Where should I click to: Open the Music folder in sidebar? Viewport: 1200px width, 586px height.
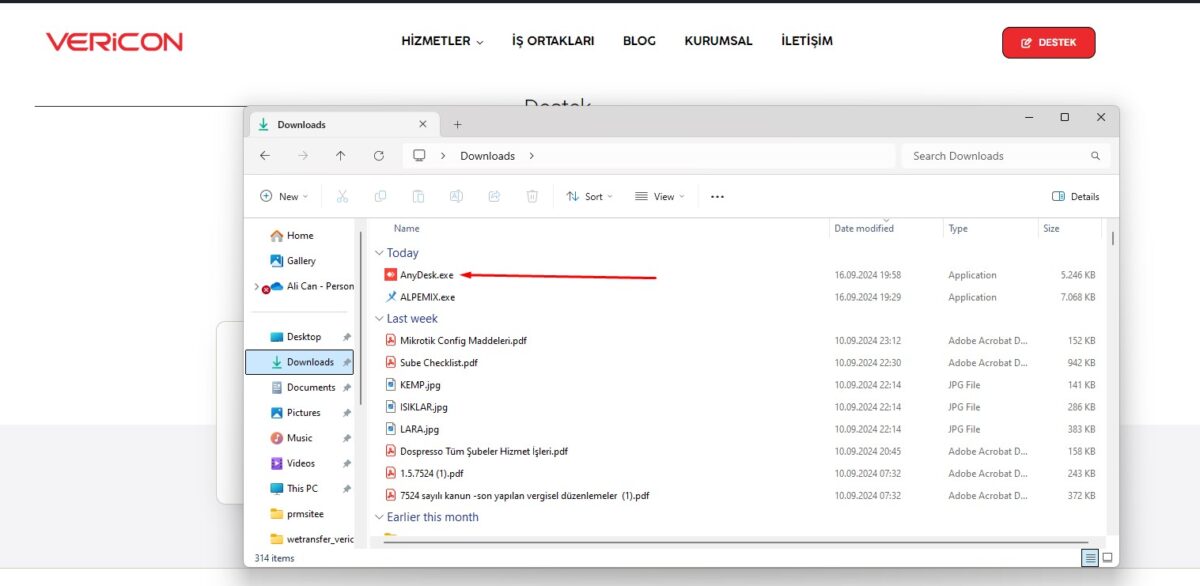pos(303,437)
